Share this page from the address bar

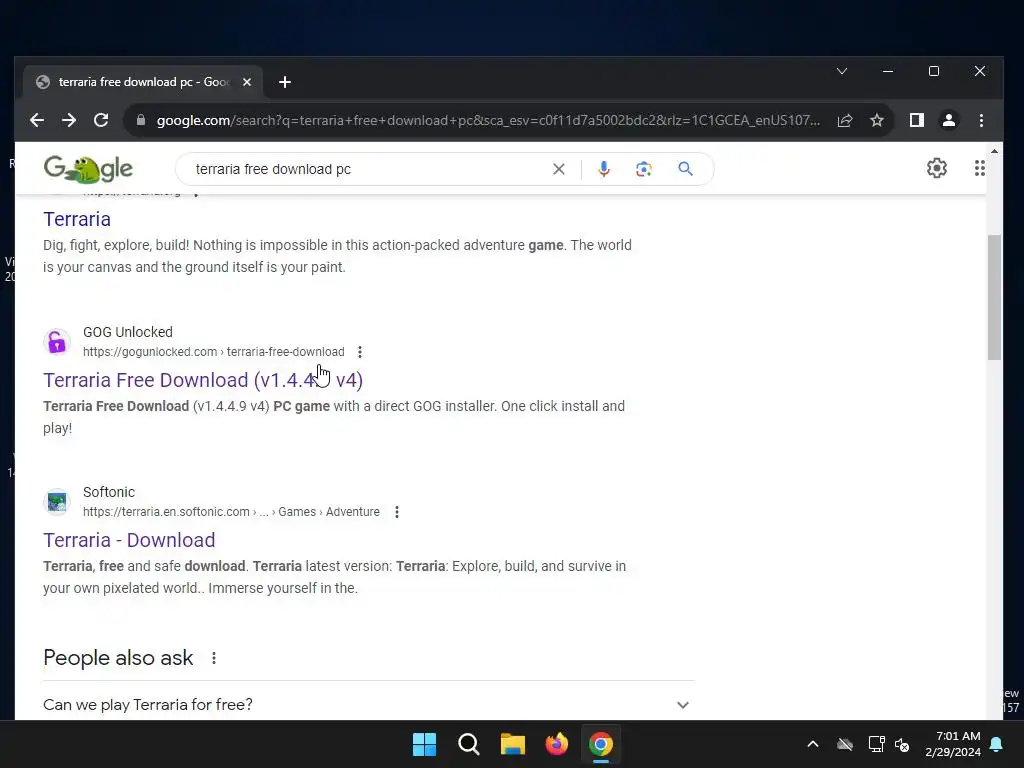(x=845, y=120)
